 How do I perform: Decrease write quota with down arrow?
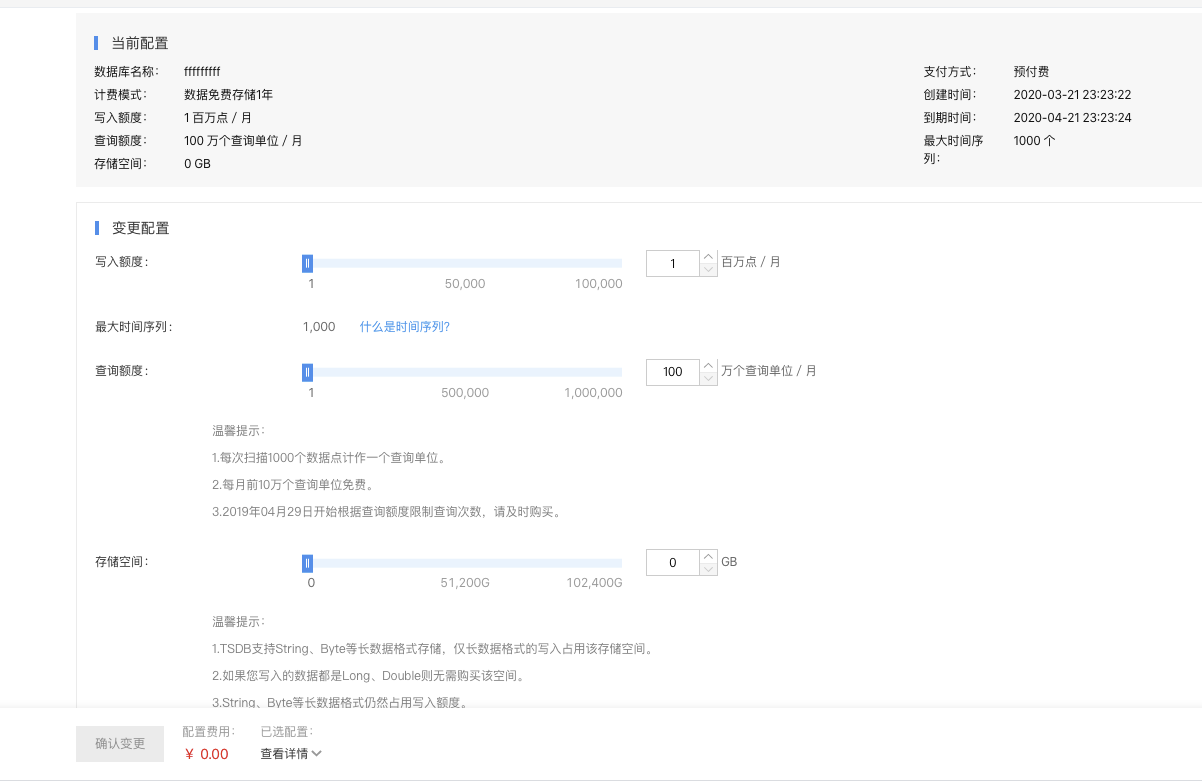click(708, 270)
